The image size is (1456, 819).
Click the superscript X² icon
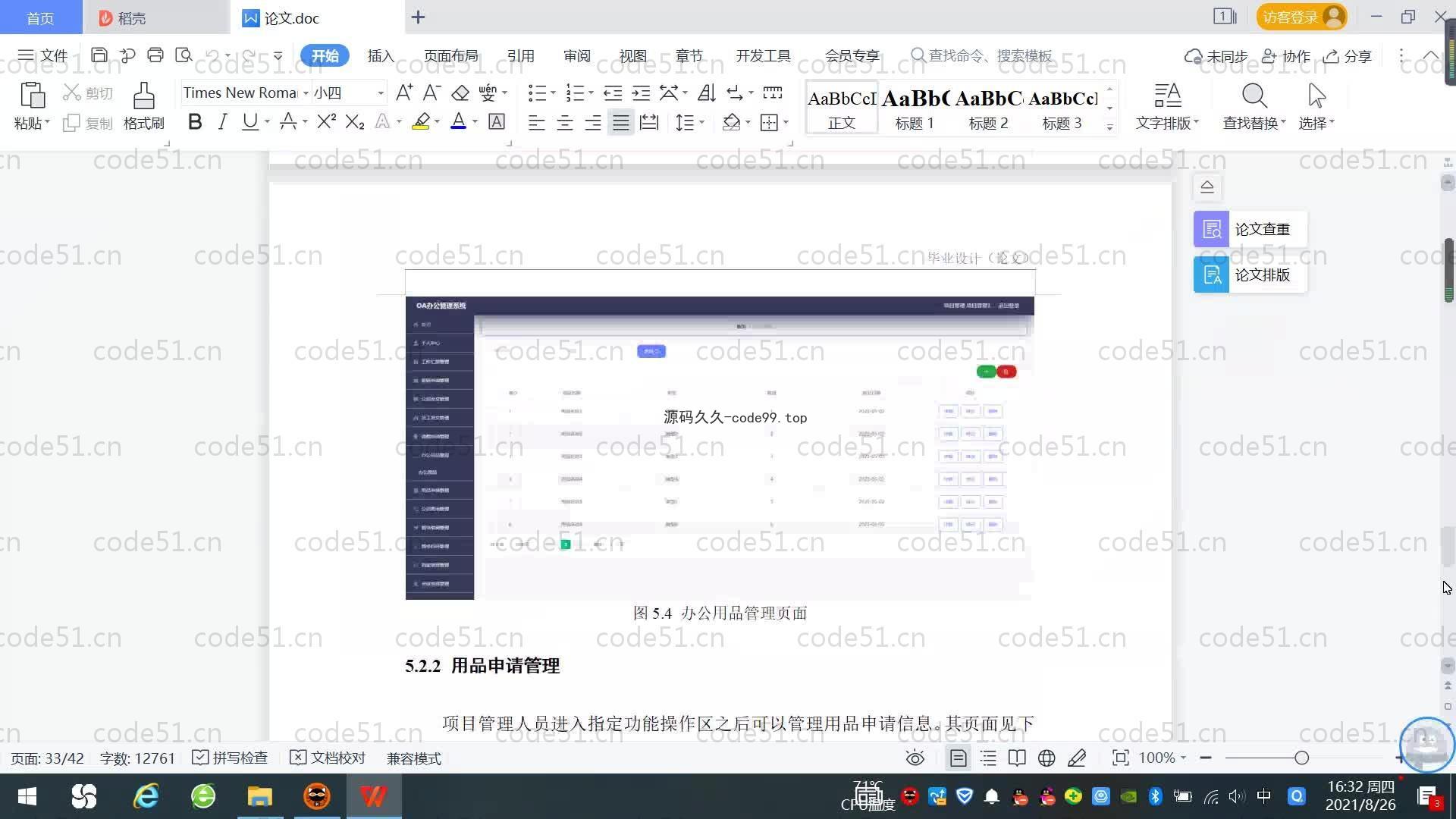(326, 121)
